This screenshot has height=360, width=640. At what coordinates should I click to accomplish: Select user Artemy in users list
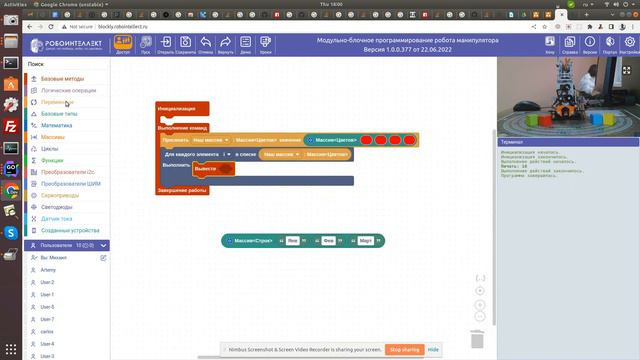click(x=48, y=270)
